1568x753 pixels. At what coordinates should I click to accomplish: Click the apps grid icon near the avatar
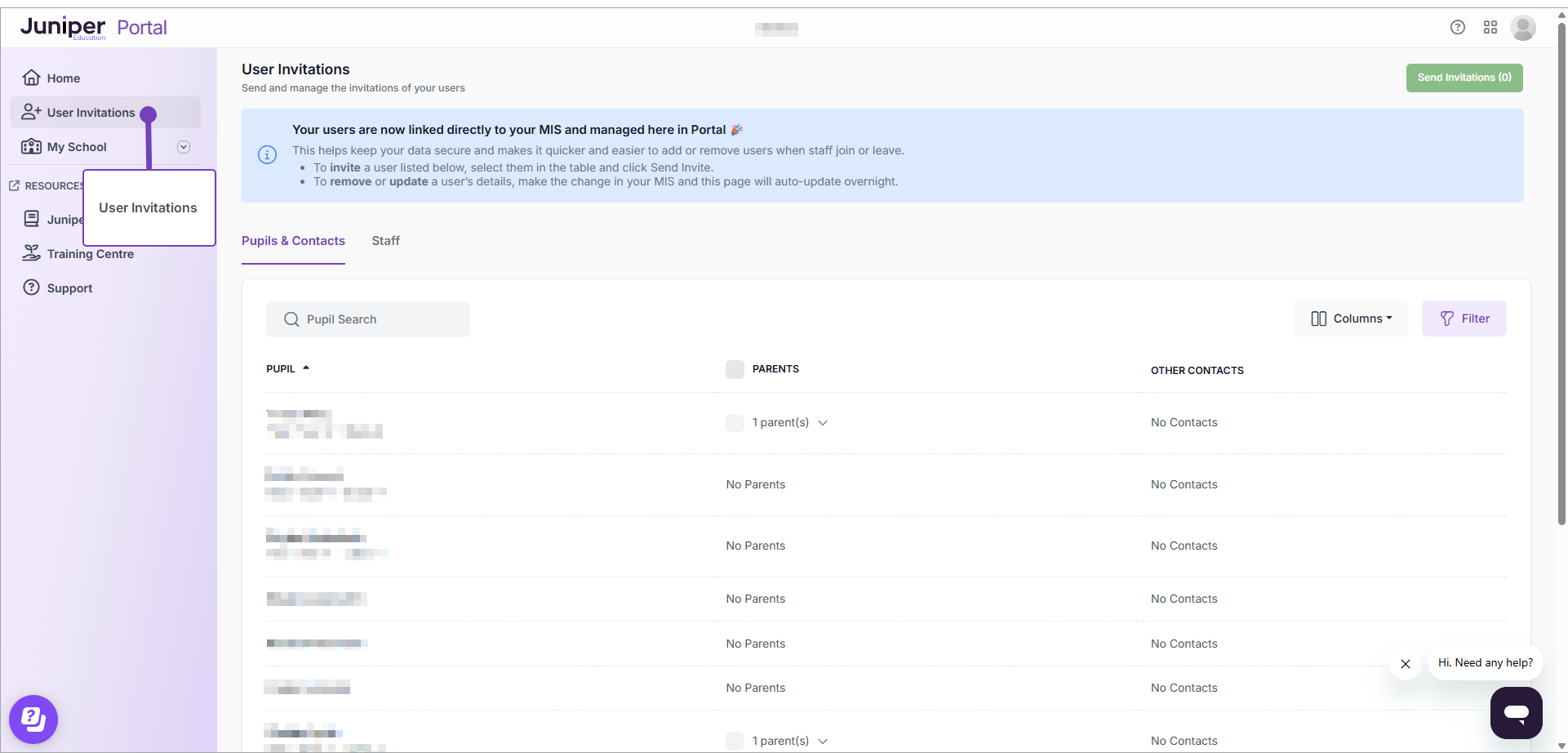(x=1491, y=27)
